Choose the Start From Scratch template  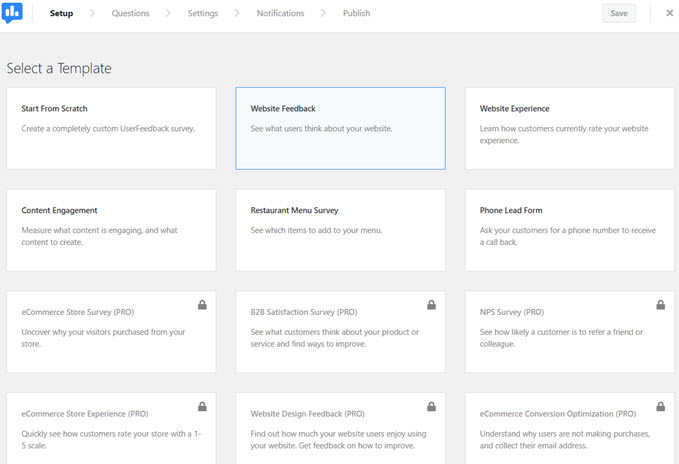pyautogui.click(x=111, y=128)
